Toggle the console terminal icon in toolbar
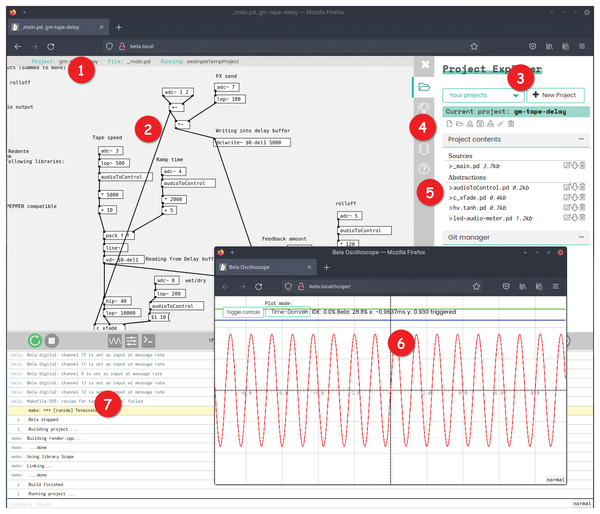Screen dimensions: 600x514 click(x=148, y=341)
